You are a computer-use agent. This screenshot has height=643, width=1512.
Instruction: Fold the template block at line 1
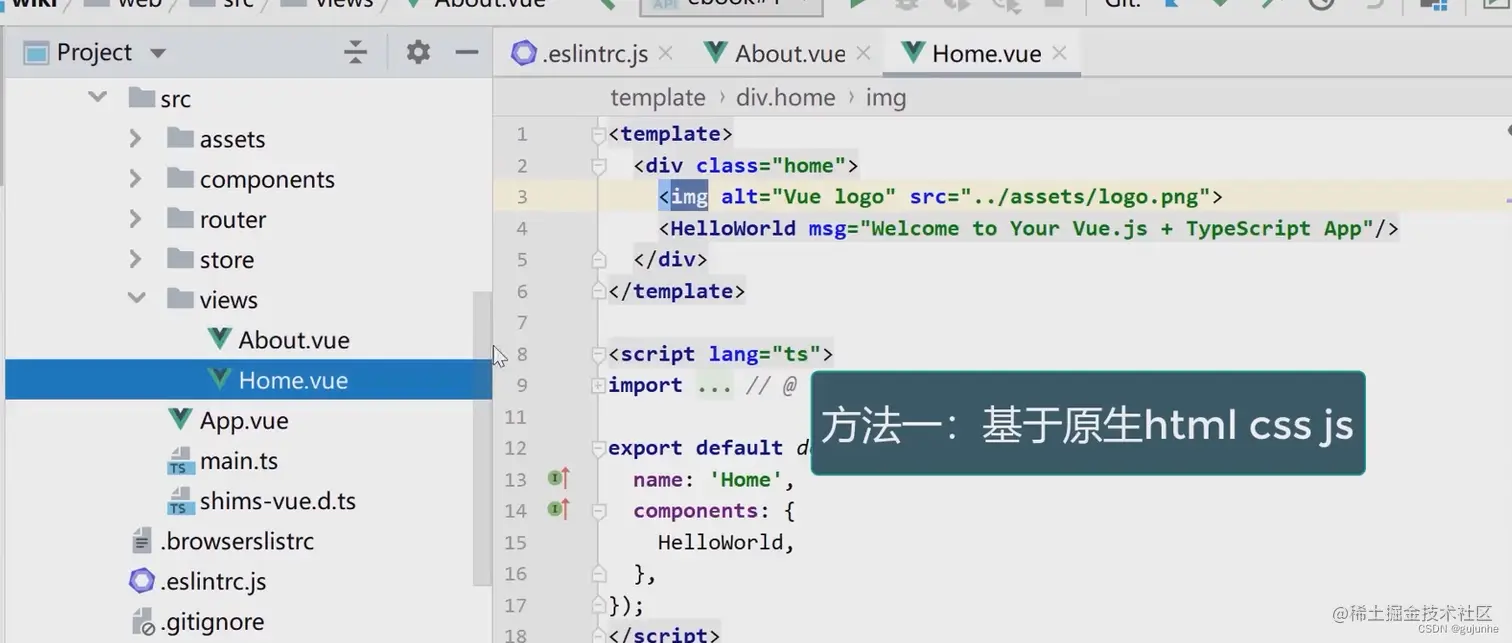pyautogui.click(x=598, y=134)
